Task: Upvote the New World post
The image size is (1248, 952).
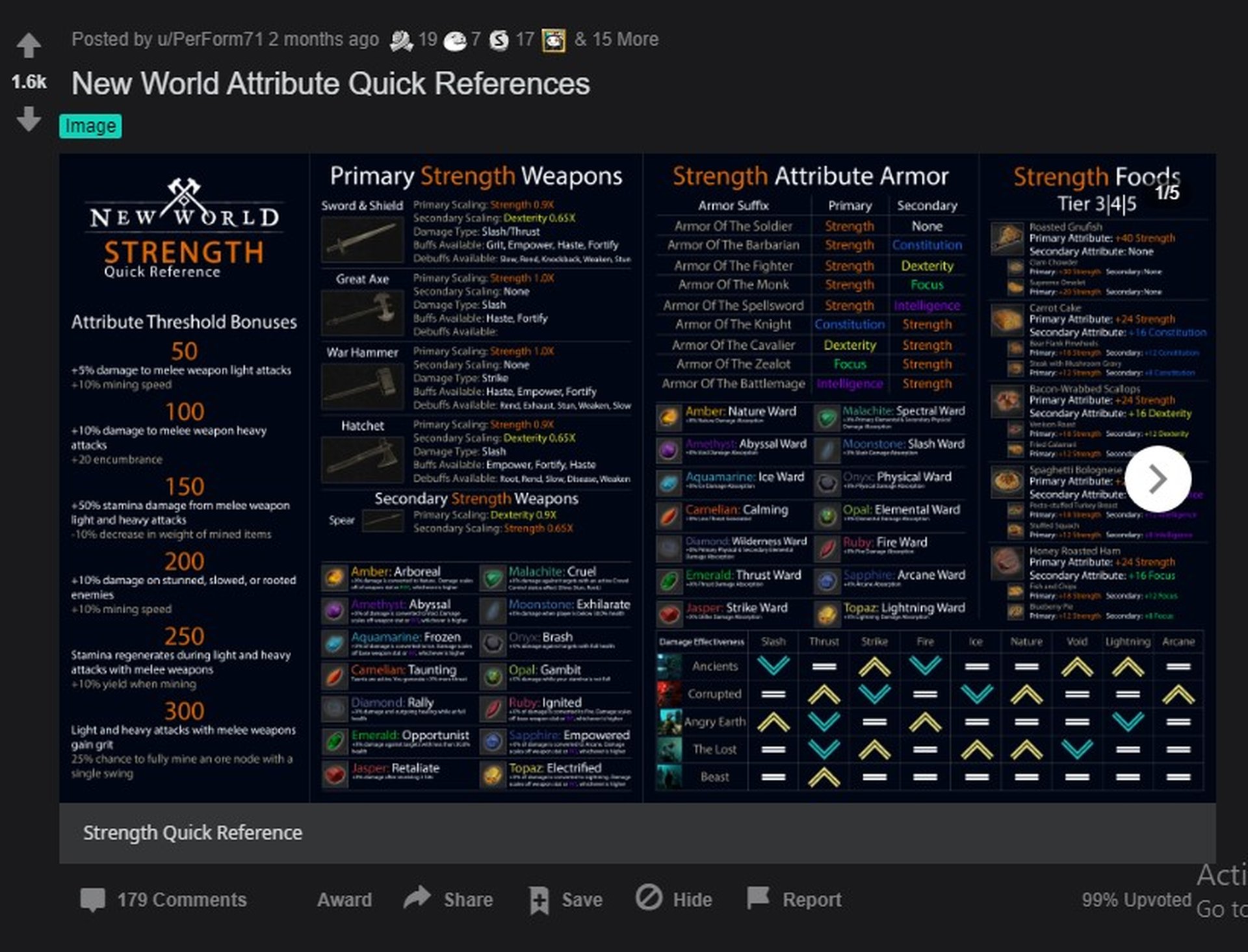Action: (x=29, y=45)
